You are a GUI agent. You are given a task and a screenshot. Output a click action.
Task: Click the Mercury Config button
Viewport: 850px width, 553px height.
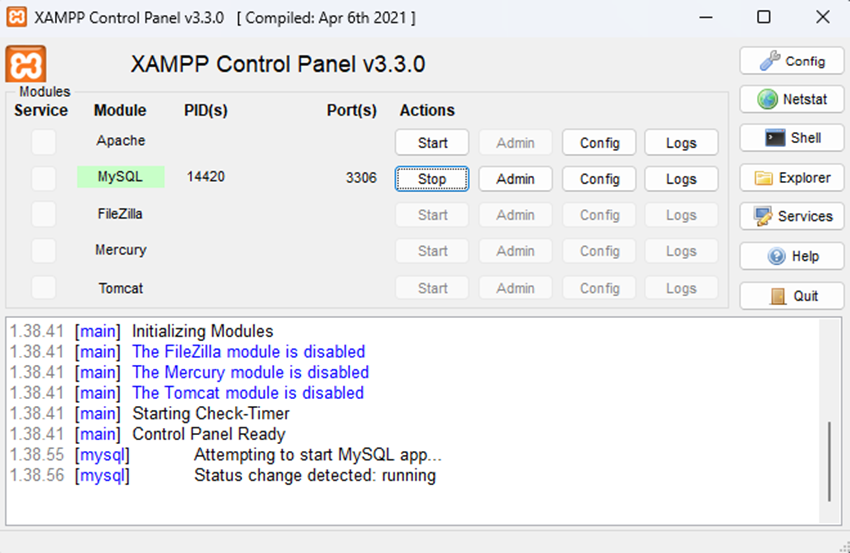(x=599, y=251)
